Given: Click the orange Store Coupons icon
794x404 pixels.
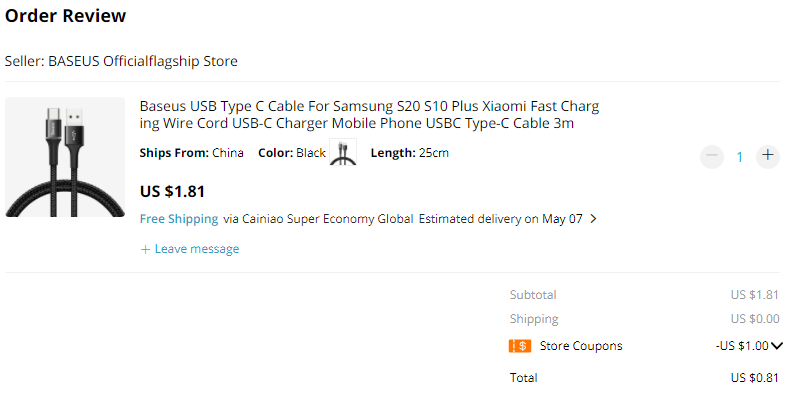Looking at the screenshot, I should [520, 346].
